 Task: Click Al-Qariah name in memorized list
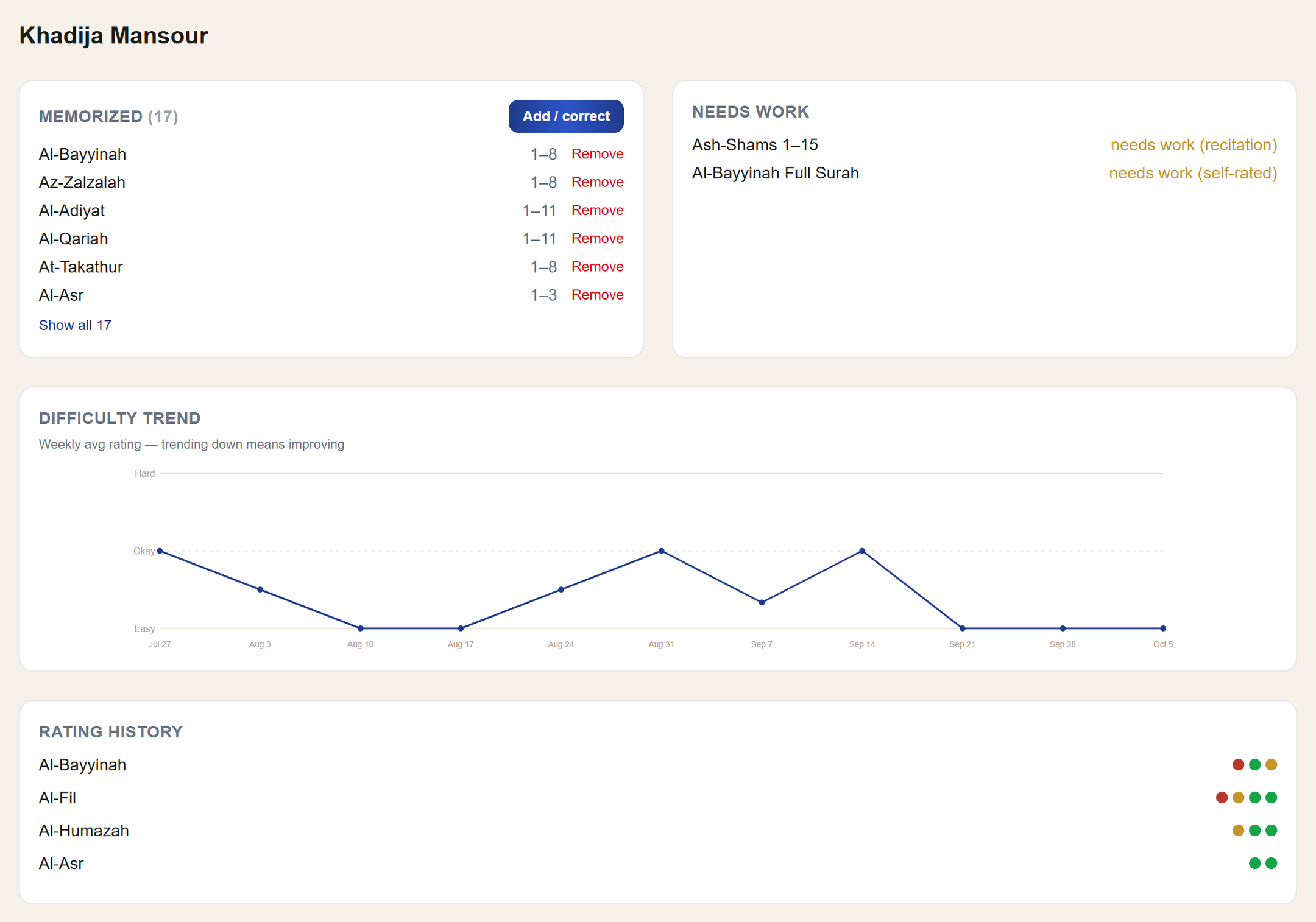(x=73, y=239)
